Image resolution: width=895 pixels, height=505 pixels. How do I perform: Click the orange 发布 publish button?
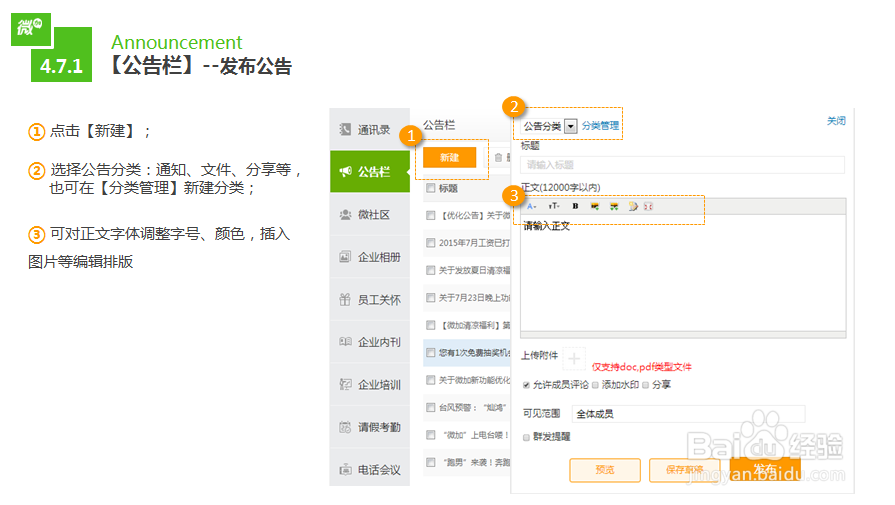pos(765,470)
